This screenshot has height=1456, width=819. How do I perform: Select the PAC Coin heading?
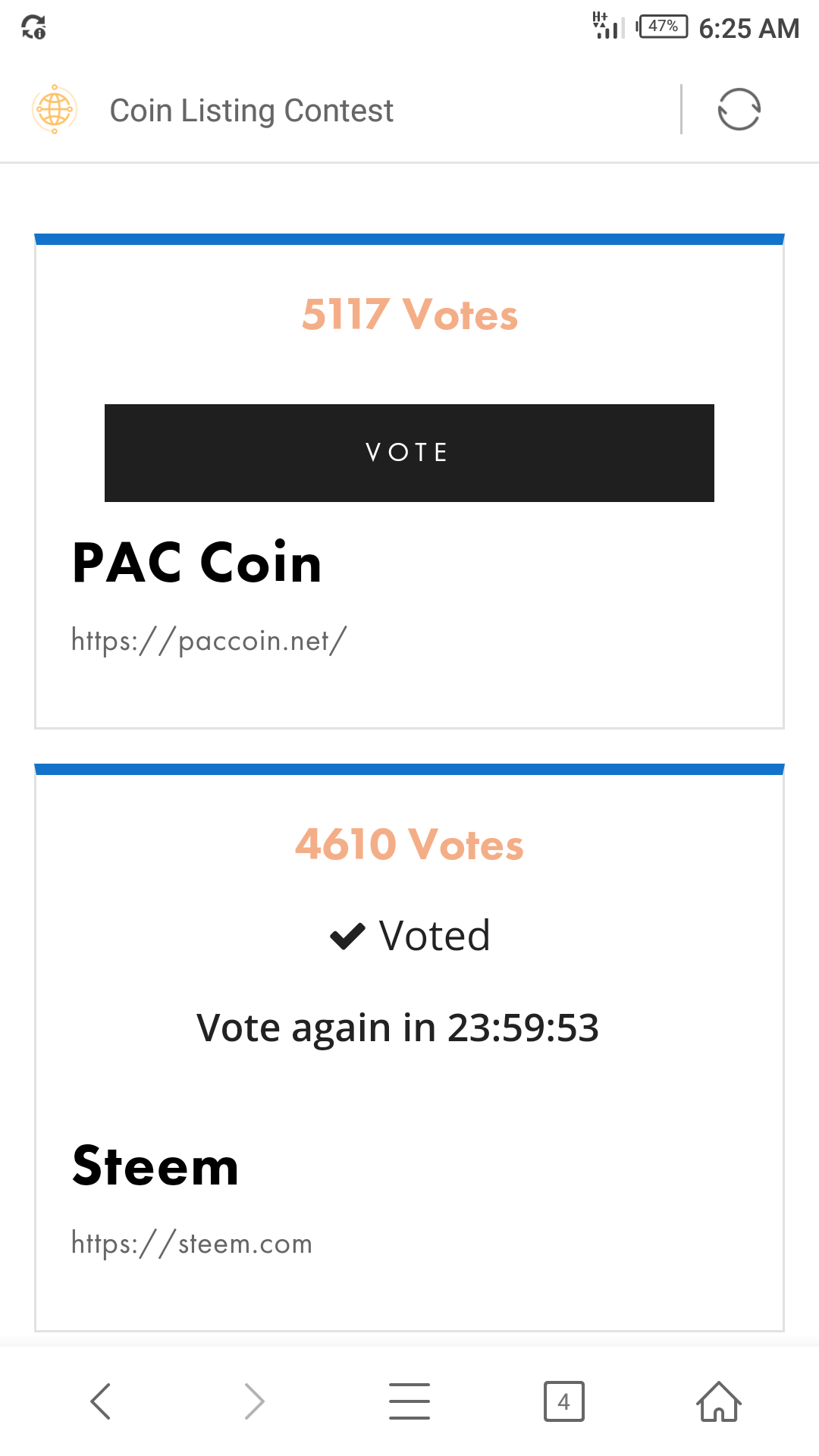197,563
